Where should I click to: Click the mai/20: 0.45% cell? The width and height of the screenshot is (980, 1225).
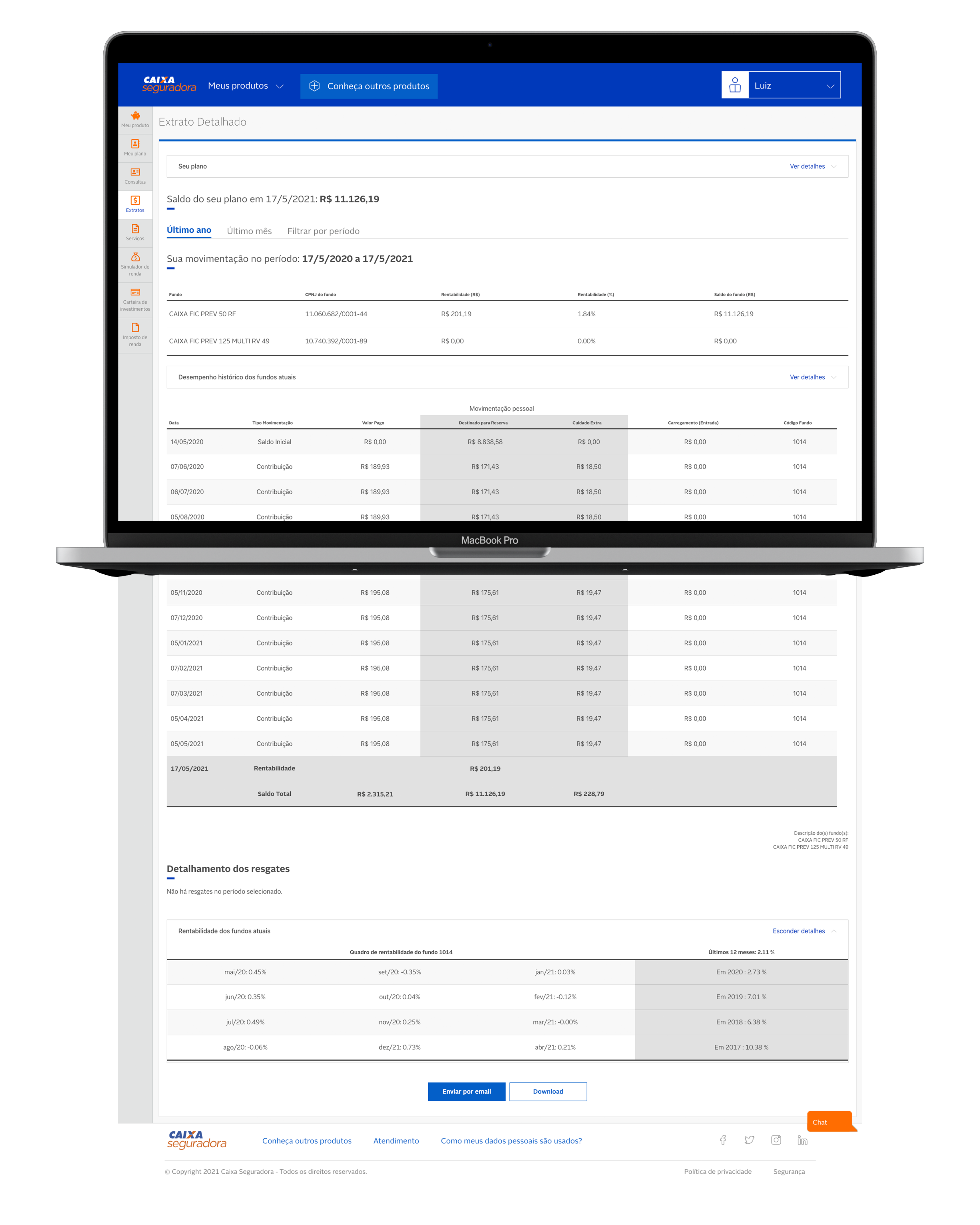[x=245, y=972]
